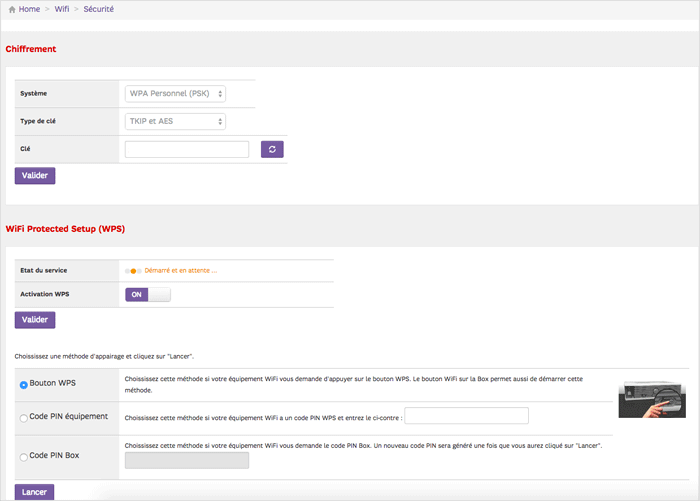Viewport: 700px width, 501px height.
Task: Toggle the Activation WPS switch
Action: point(147,294)
